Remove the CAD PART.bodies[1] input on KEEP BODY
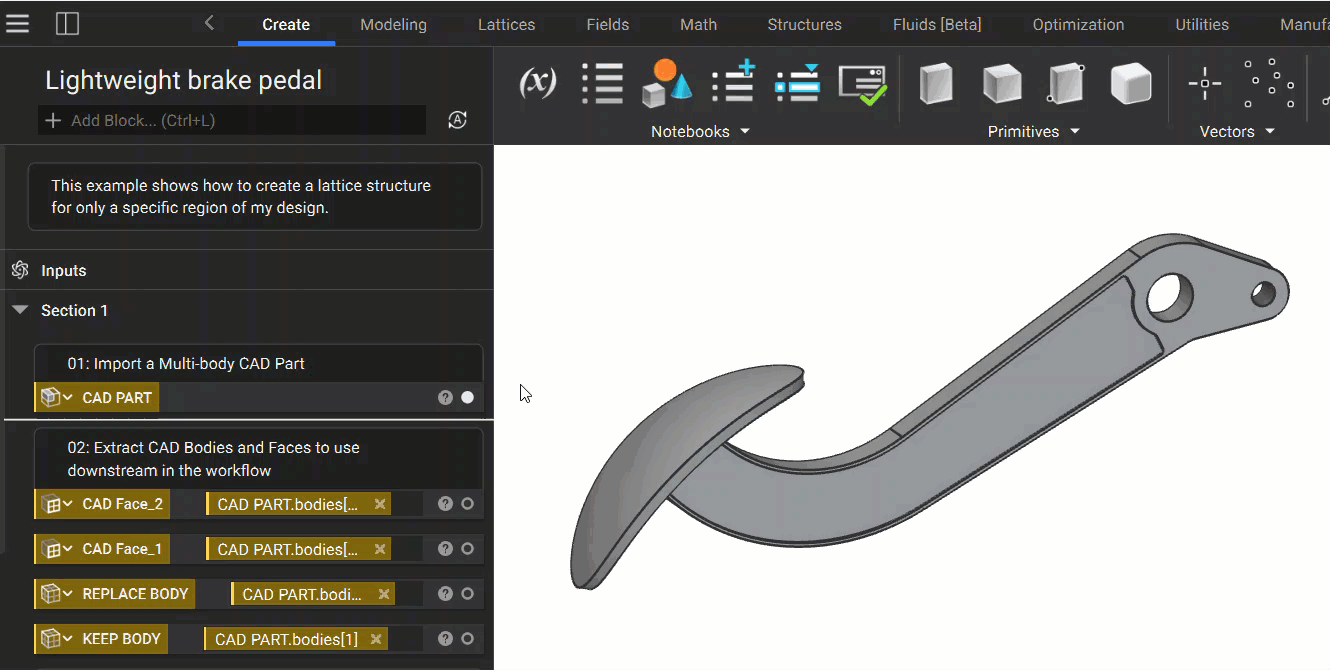 point(376,638)
